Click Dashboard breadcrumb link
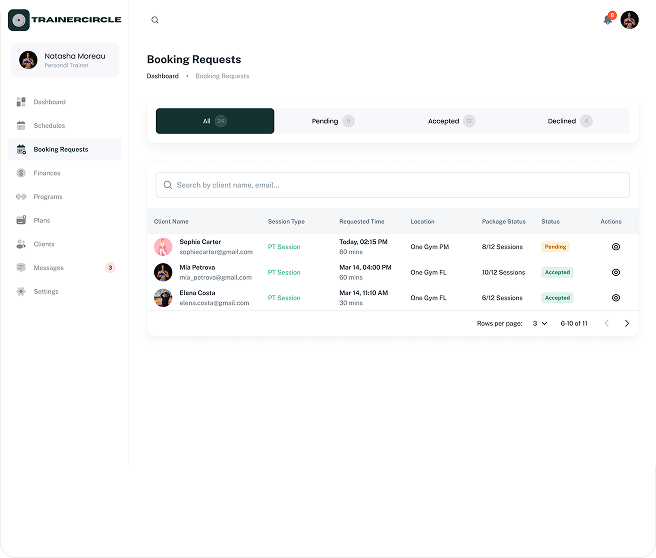This screenshot has height=558, width=656. click(x=163, y=76)
